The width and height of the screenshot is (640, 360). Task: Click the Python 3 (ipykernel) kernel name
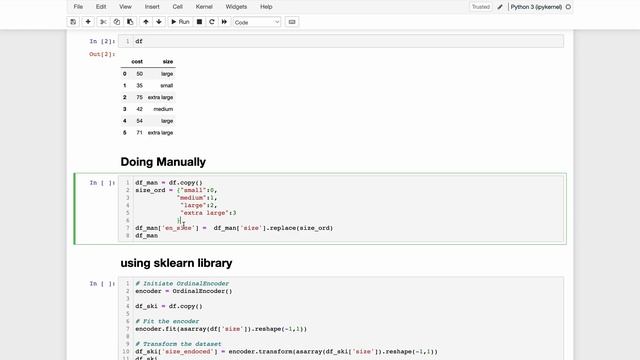click(536, 7)
